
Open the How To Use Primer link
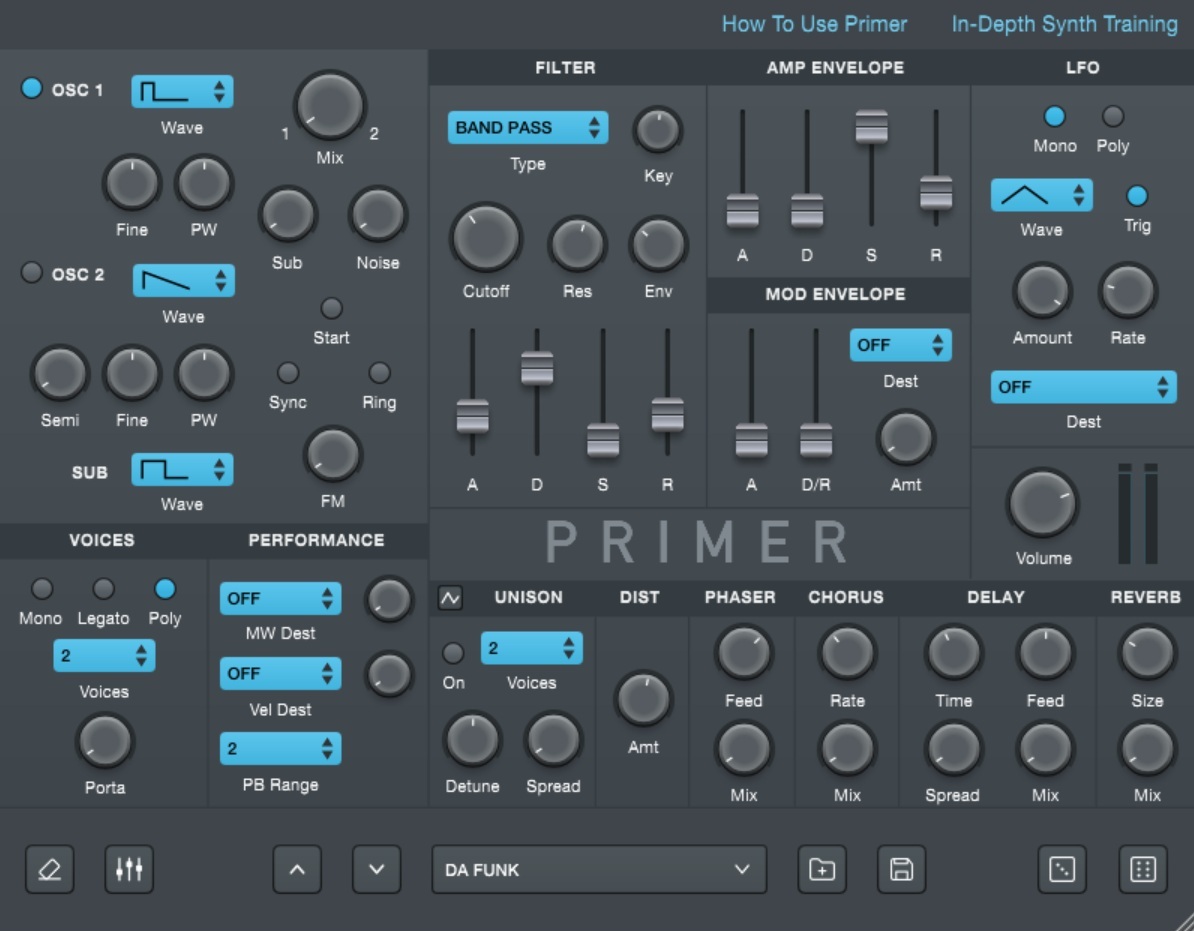point(814,24)
